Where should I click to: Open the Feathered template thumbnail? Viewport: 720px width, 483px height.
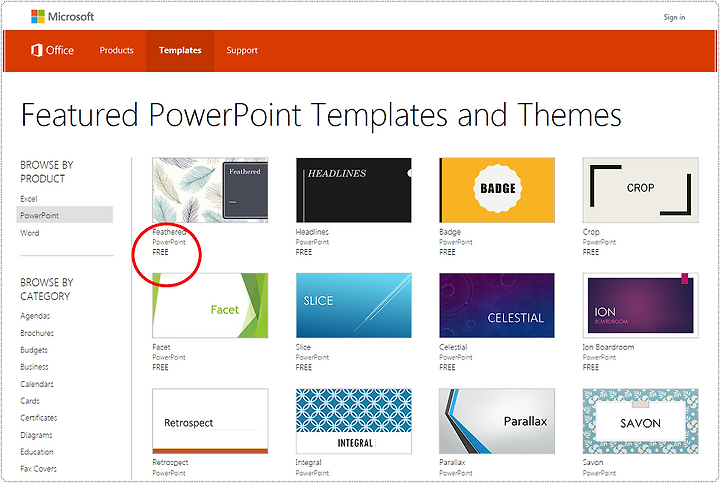pyautogui.click(x=210, y=190)
